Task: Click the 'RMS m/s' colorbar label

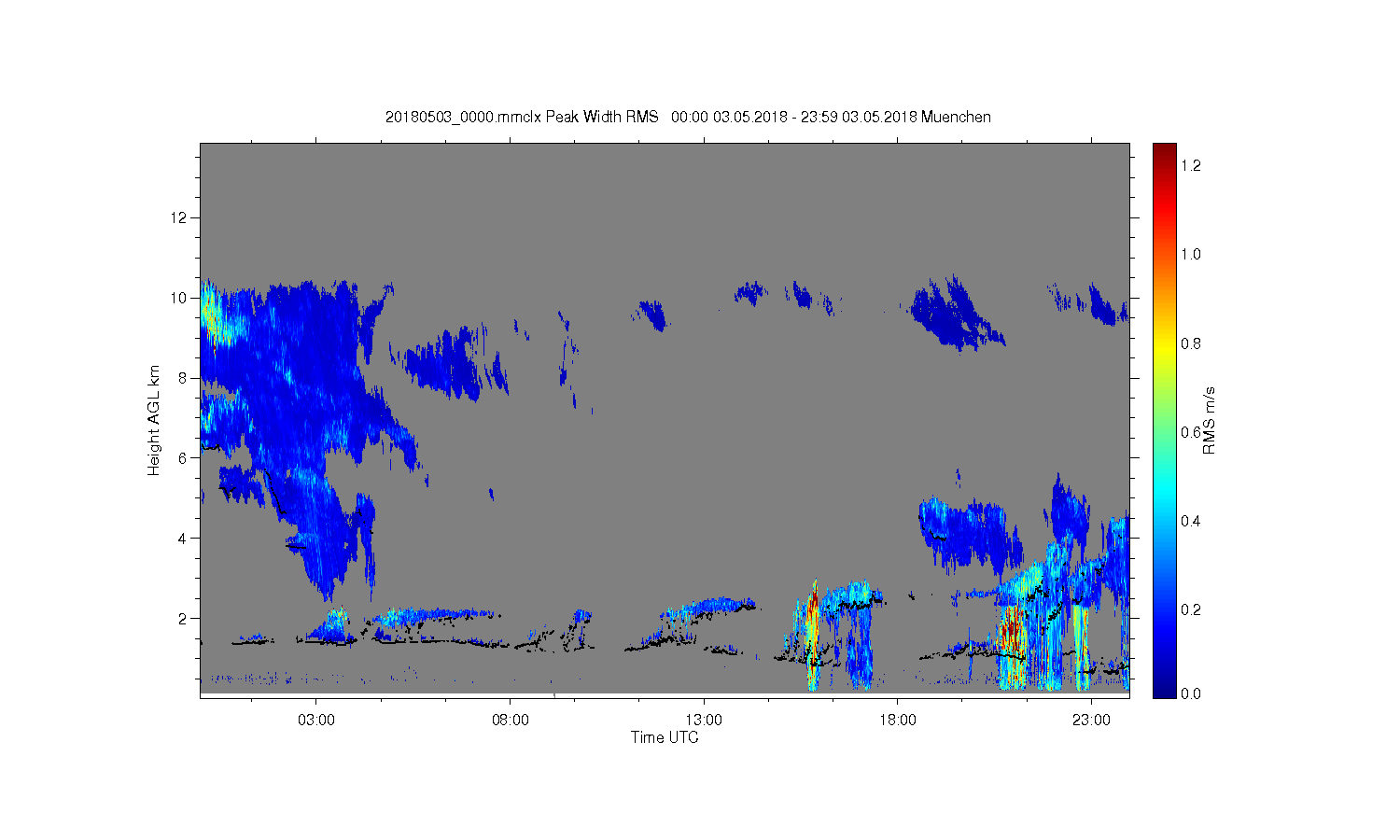Action: 1209,420
